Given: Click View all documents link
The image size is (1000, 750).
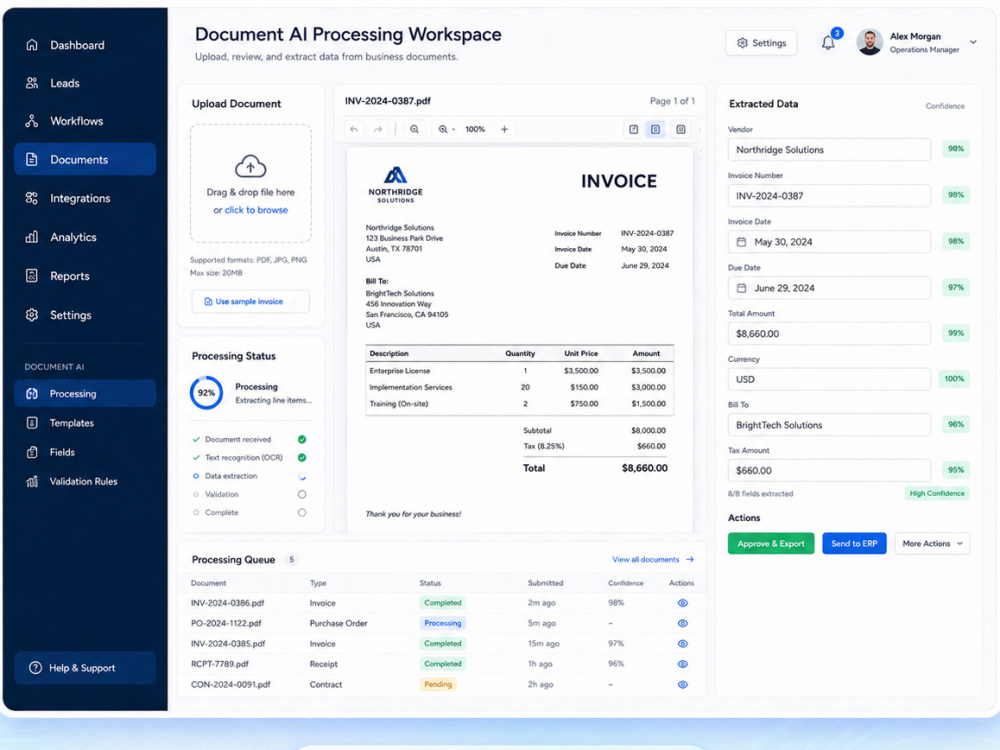Looking at the screenshot, I should [653, 559].
